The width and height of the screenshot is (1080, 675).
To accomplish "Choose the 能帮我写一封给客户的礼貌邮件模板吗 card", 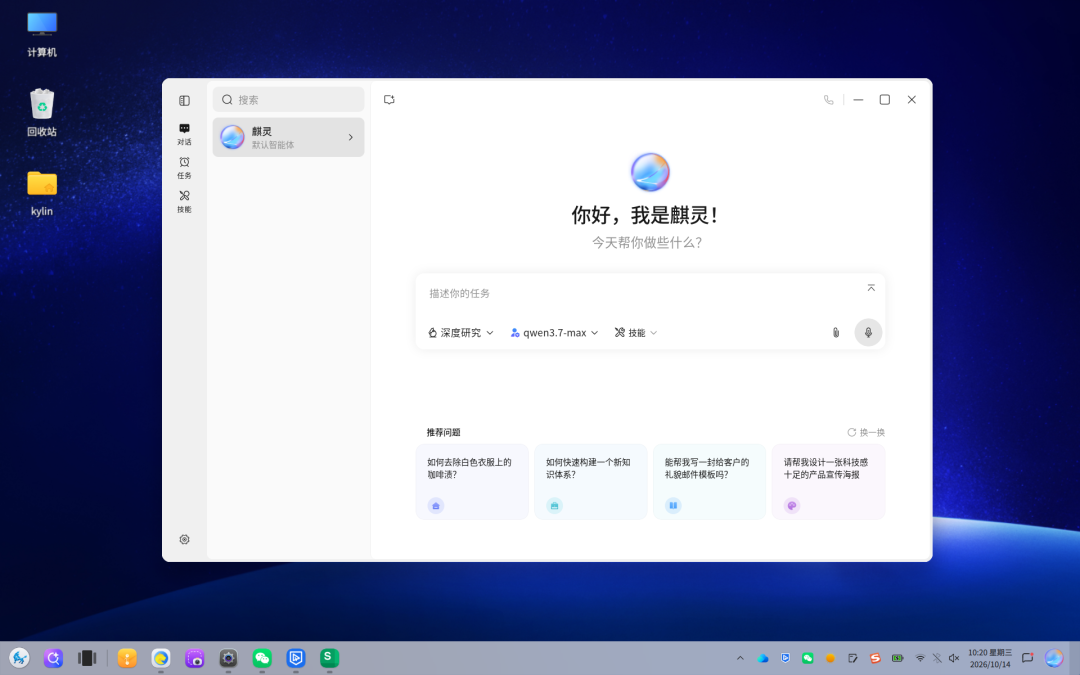I will click(x=709, y=482).
